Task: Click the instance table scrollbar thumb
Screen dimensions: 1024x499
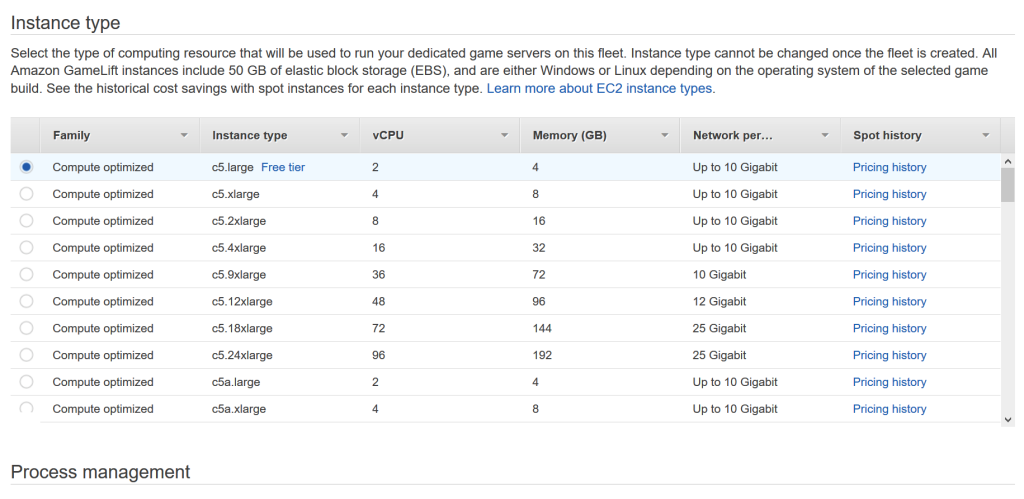Action: click(1008, 185)
